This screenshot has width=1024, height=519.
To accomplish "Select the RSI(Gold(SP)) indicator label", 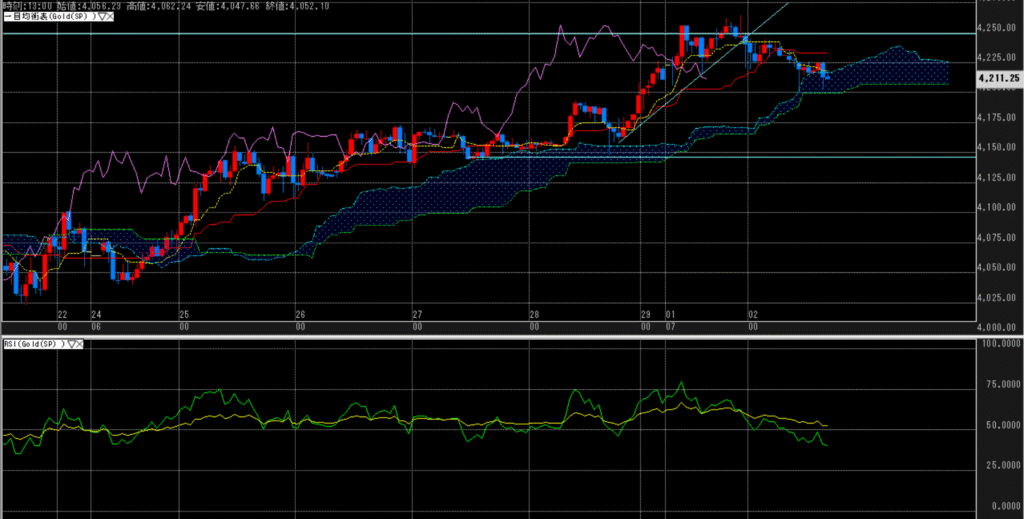I will (33, 344).
